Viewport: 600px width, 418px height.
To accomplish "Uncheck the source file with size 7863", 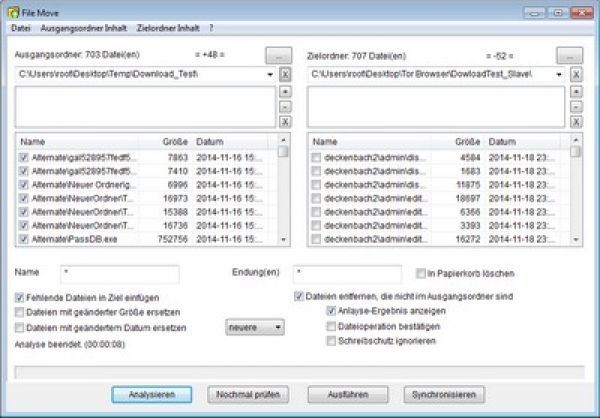I will pyautogui.click(x=24, y=157).
